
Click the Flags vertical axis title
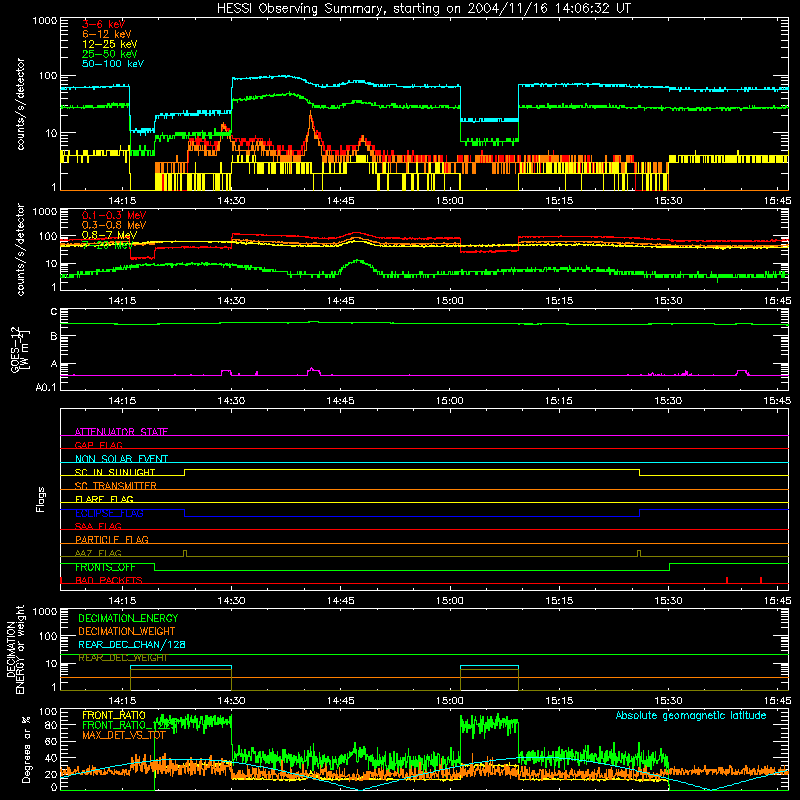41,499
